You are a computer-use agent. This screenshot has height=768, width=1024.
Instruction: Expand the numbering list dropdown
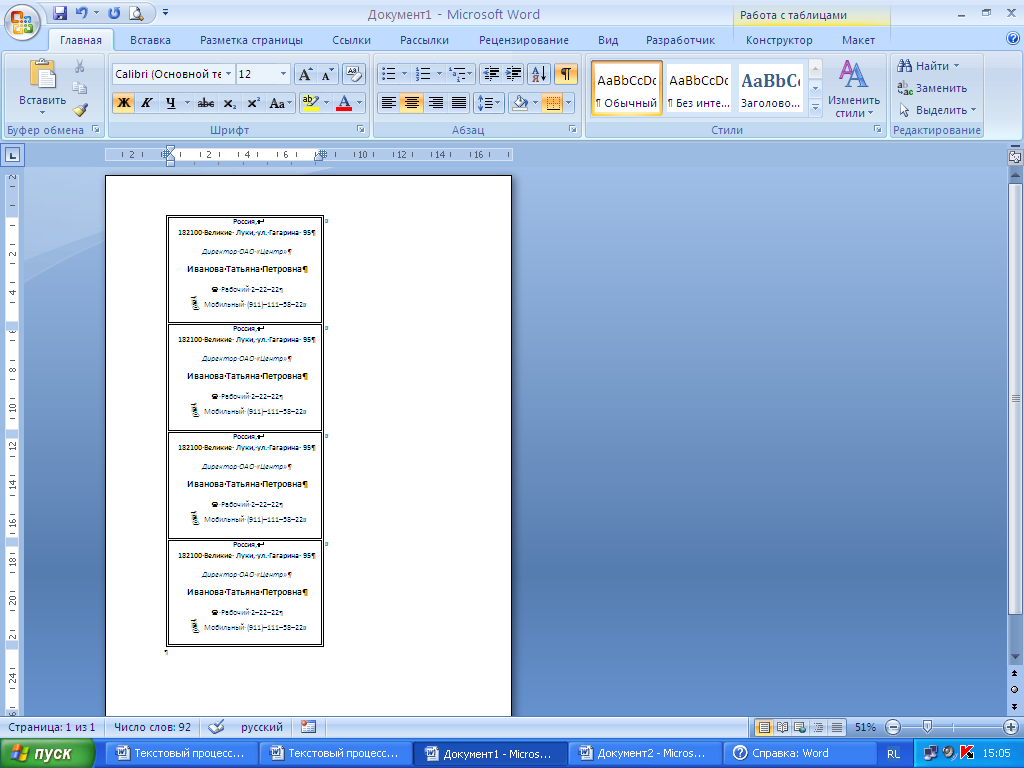pos(440,74)
